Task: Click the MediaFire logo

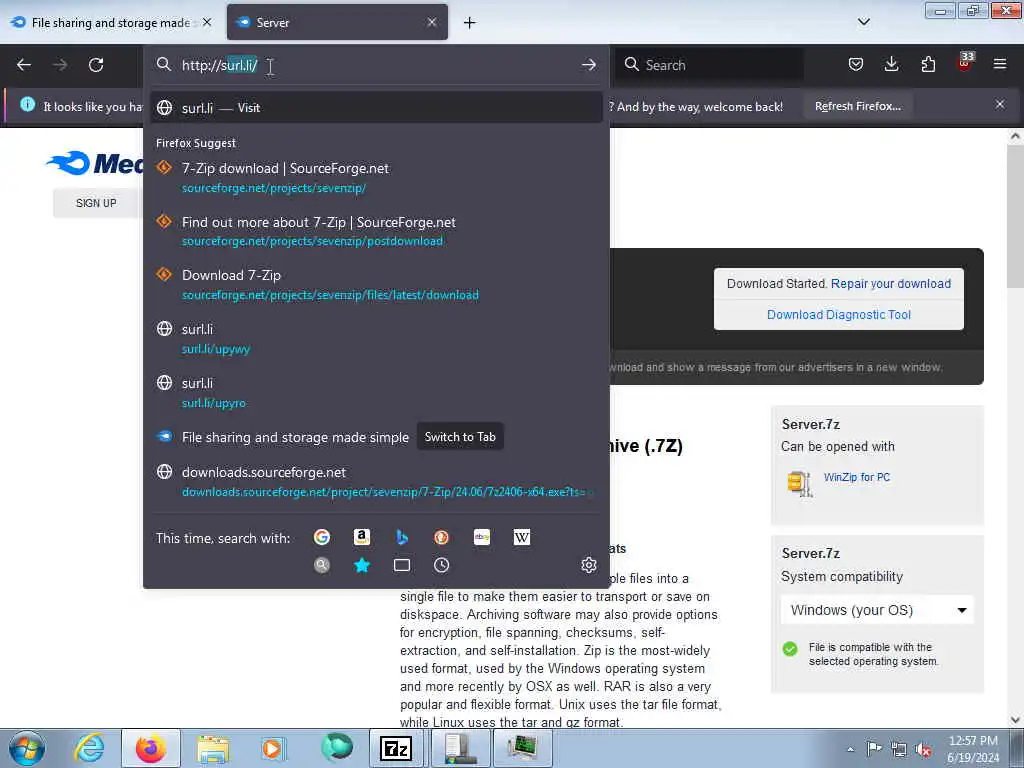Action: click(x=95, y=163)
